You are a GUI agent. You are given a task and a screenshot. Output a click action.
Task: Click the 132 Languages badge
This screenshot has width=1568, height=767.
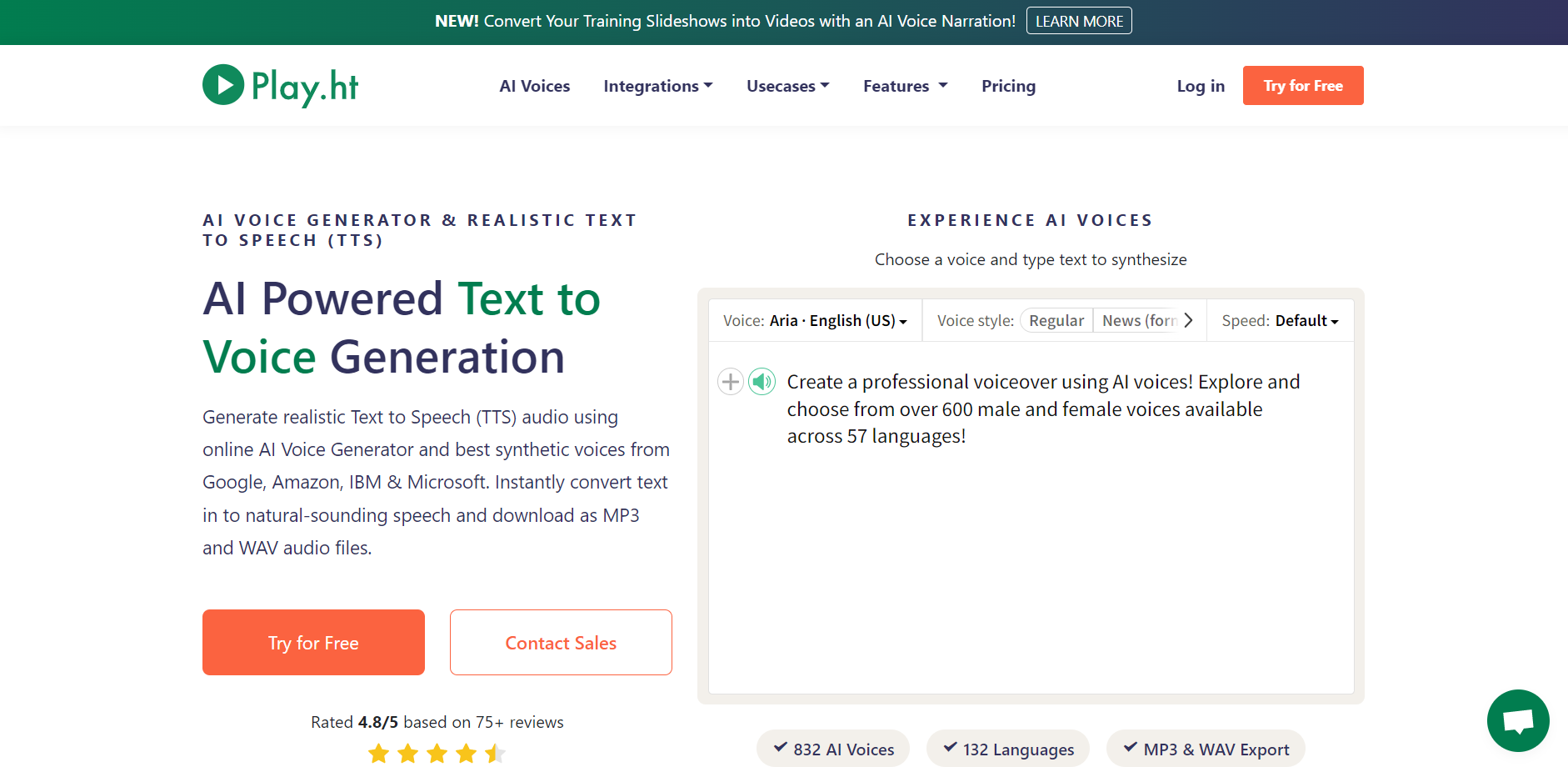1008,749
